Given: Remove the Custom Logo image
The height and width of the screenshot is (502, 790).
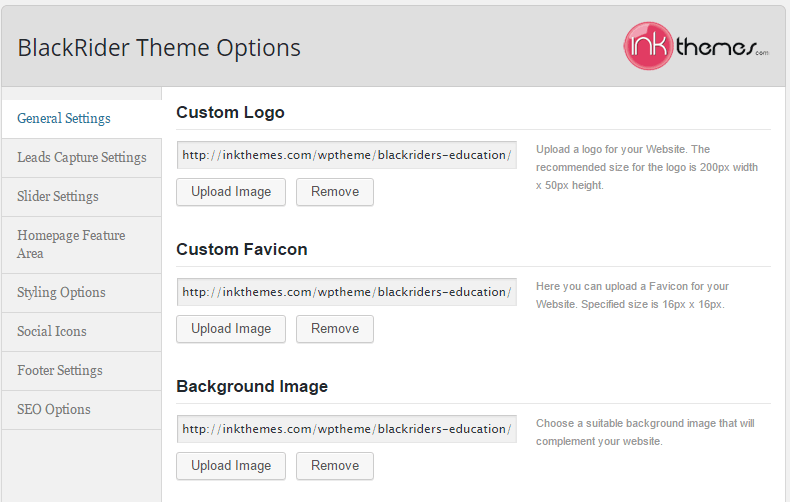Looking at the screenshot, I should click(x=334, y=192).
